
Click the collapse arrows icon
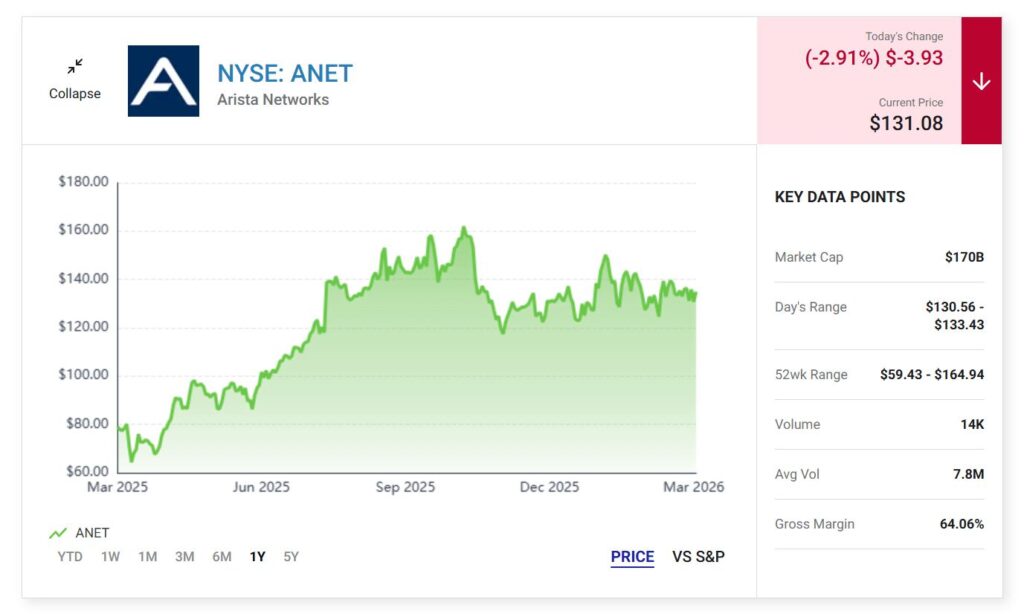tap(75, 67)
